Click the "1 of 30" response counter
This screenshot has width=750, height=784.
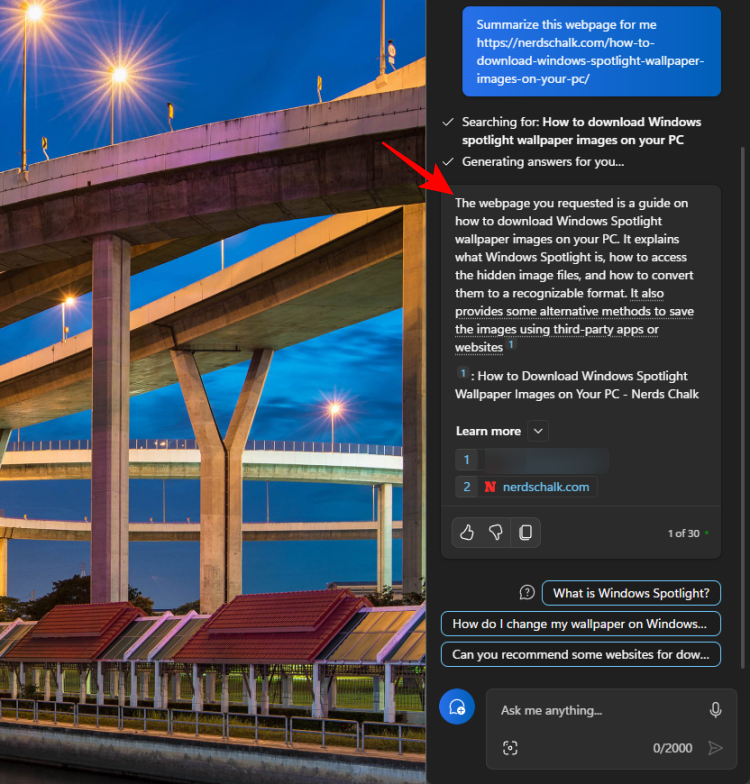click(684, 533)
